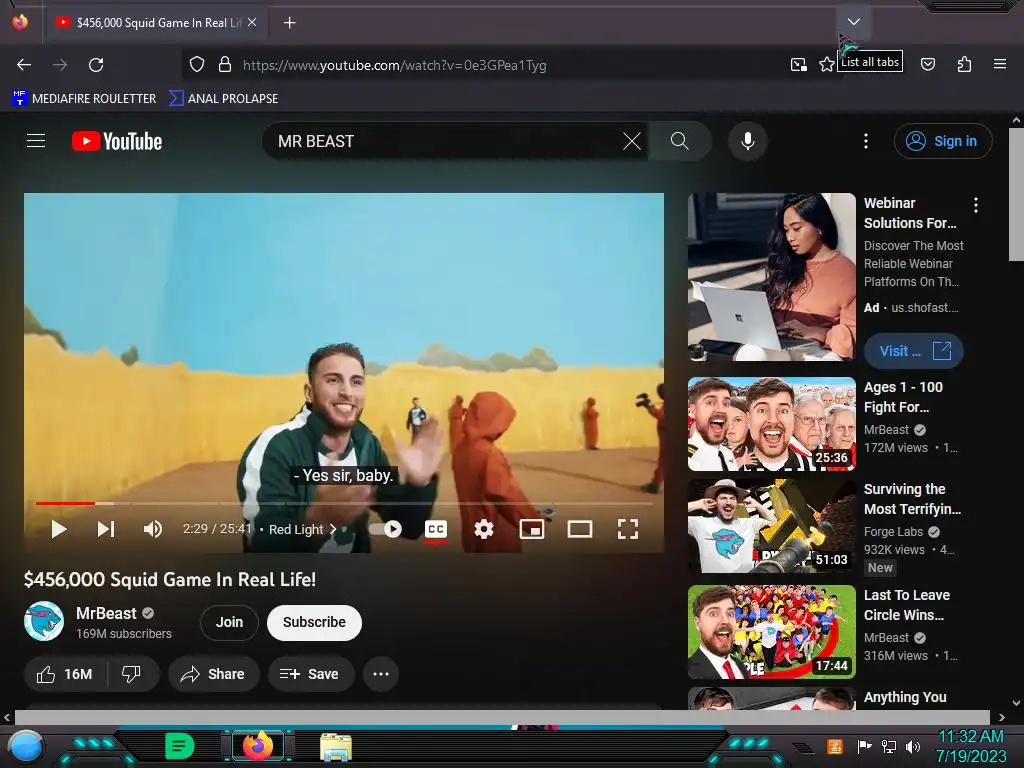Screen dimensions: 1024x768
Task: Seek on the video progress bar
Action: click(x=344, y=504)
